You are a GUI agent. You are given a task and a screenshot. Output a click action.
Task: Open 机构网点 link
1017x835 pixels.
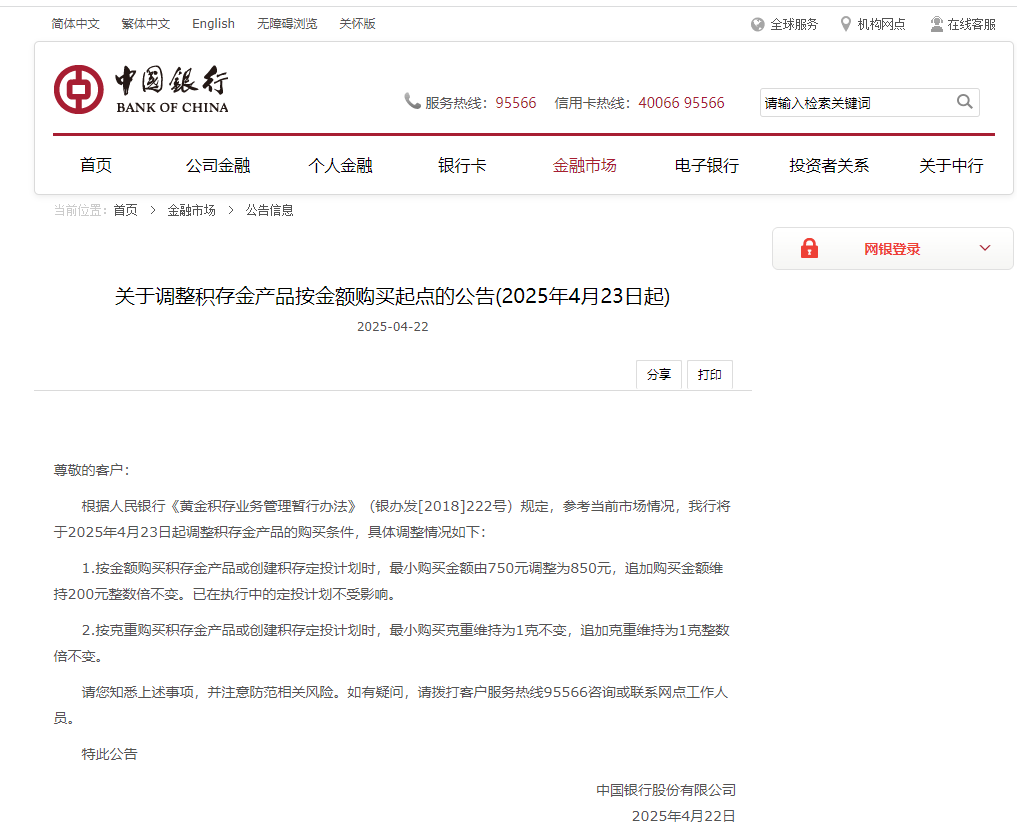click(881, 25)
